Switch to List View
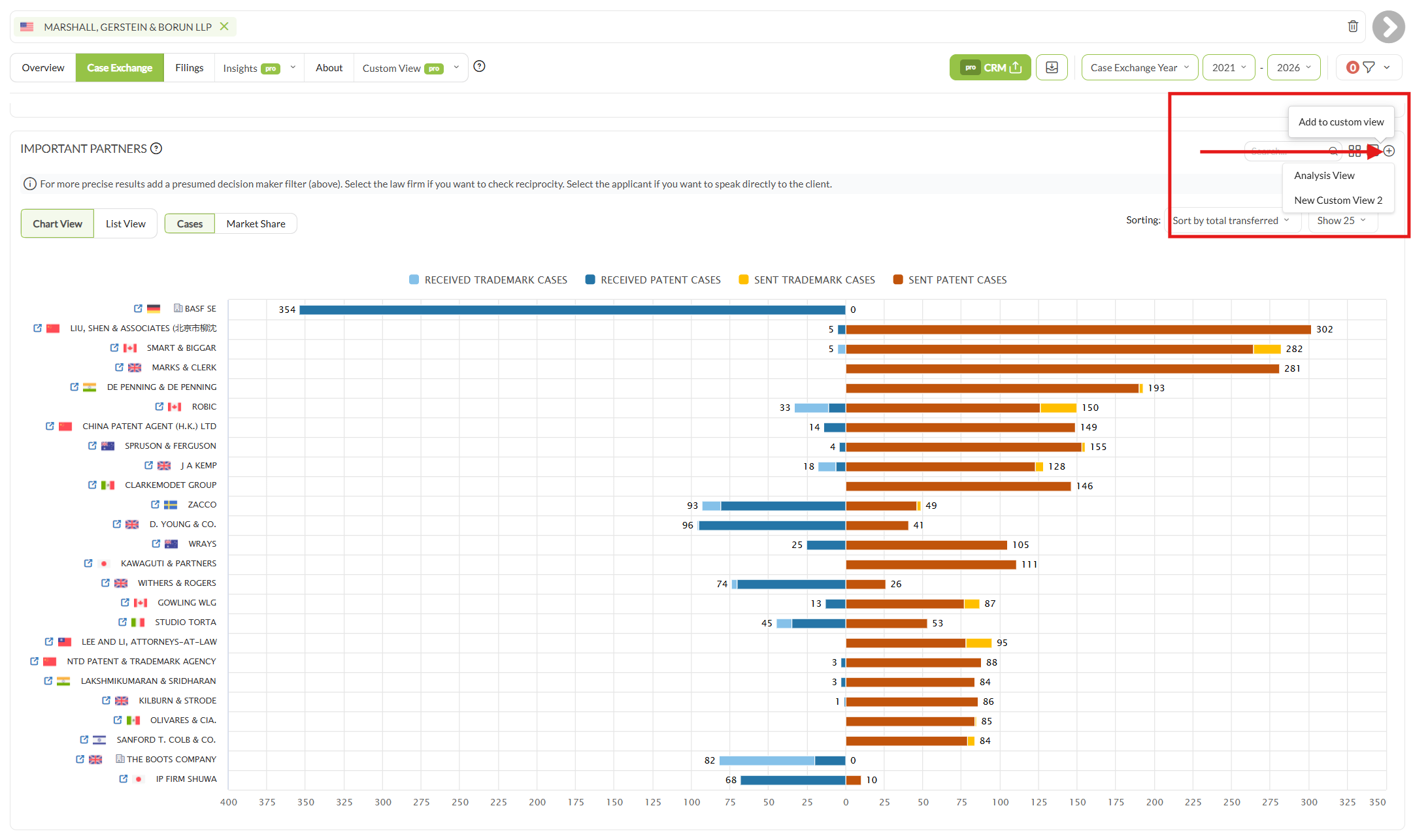 coord(125,223)
